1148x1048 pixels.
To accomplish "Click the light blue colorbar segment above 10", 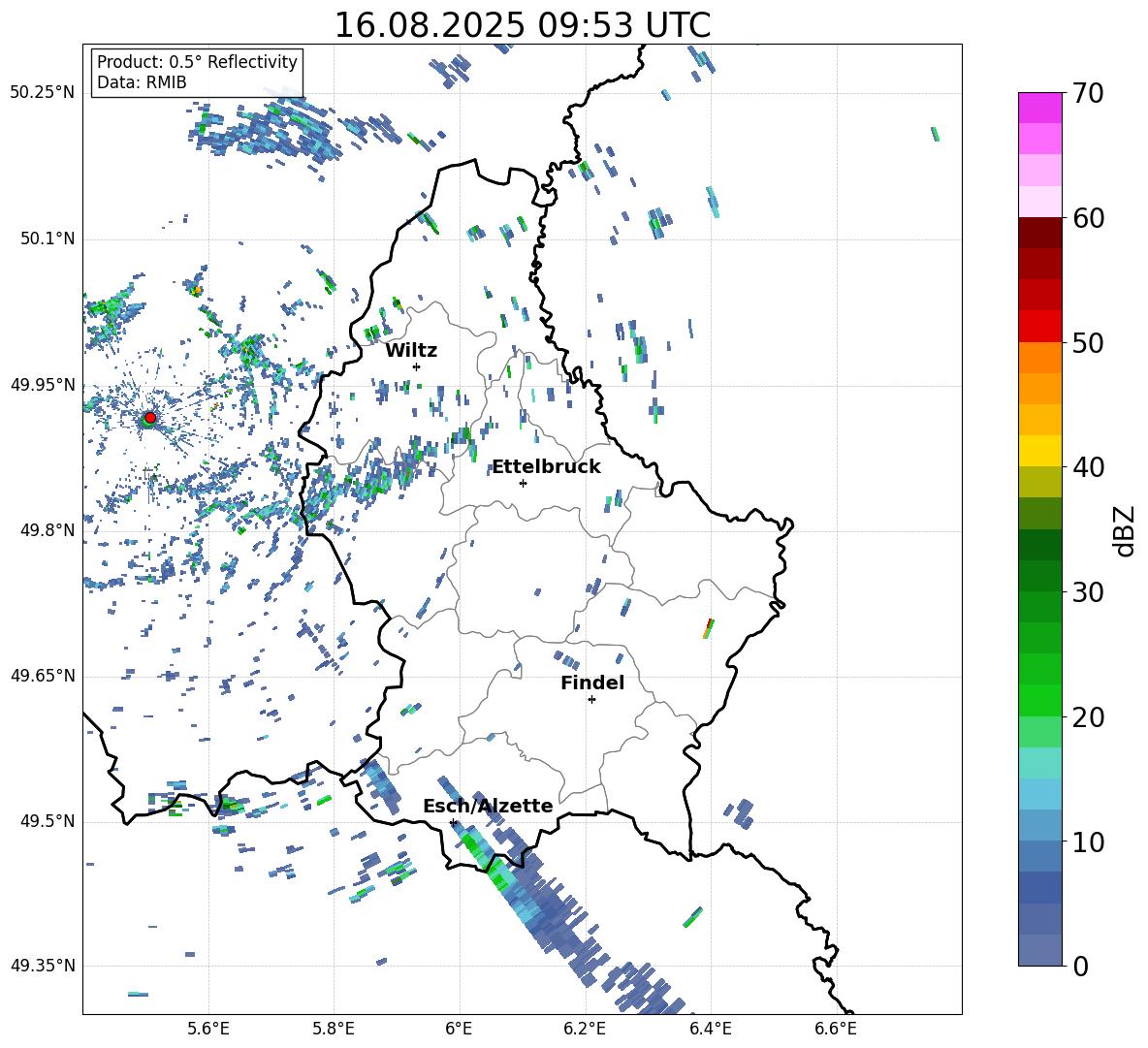I will (x=1039, y=794).
